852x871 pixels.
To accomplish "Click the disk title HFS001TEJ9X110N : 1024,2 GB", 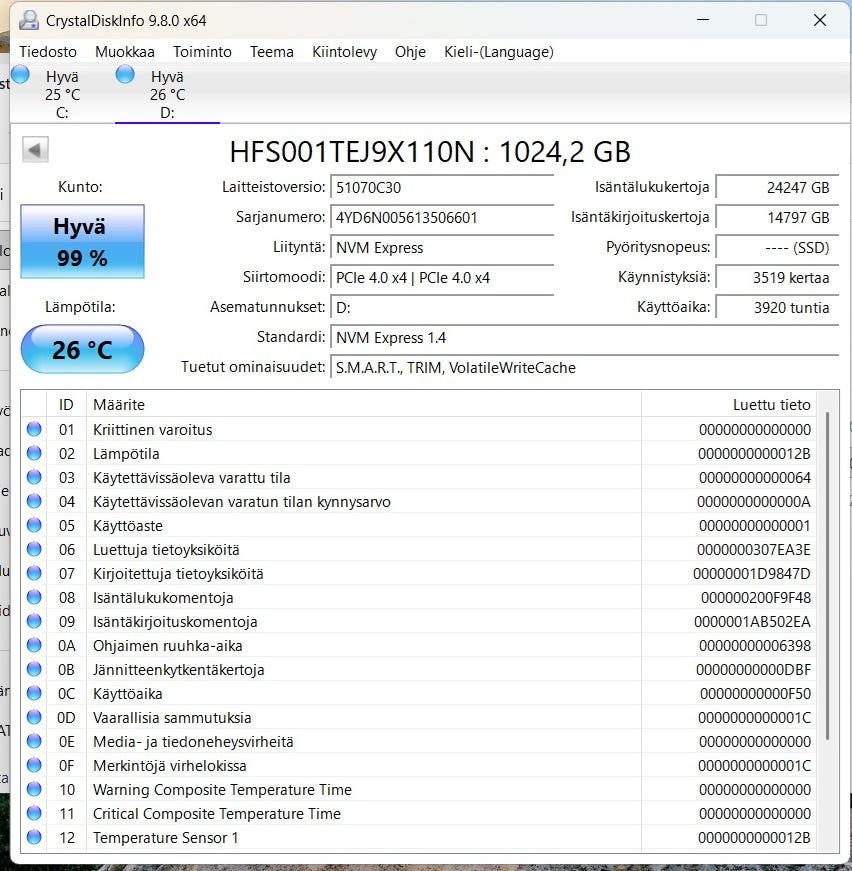I will coord(430,152).
